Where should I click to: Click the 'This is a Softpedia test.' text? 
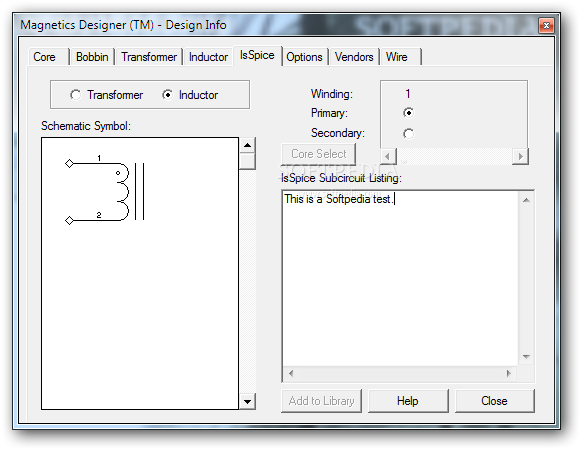click(x=338, y=199)
